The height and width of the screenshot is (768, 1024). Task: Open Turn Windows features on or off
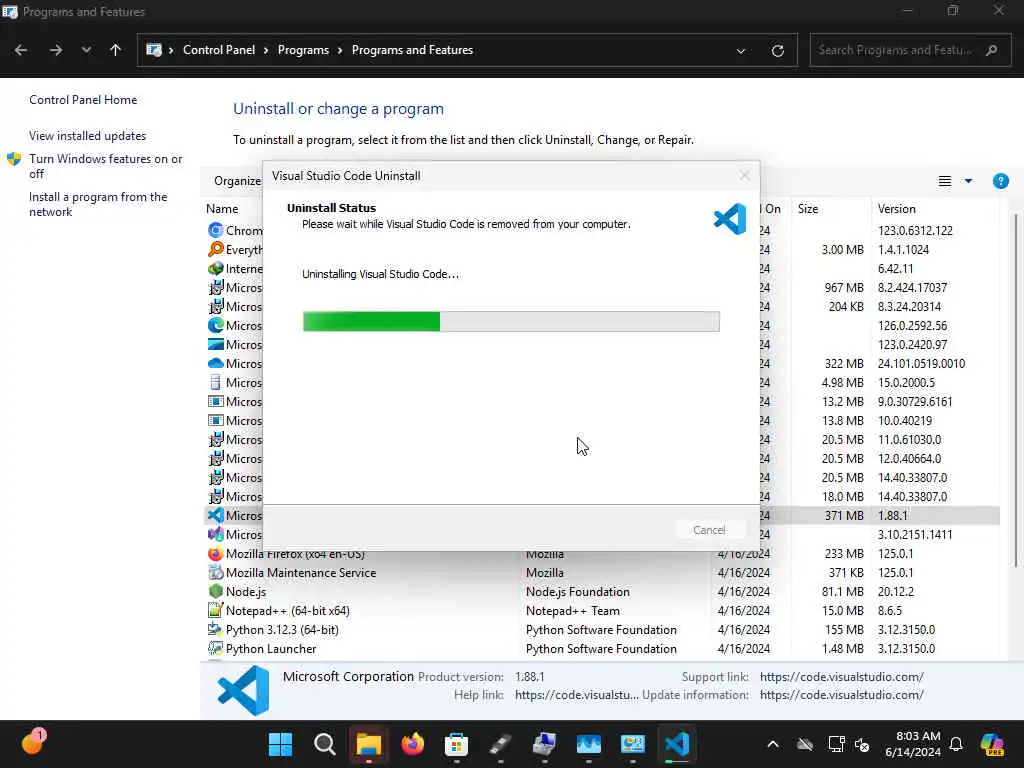click(105, 166)
